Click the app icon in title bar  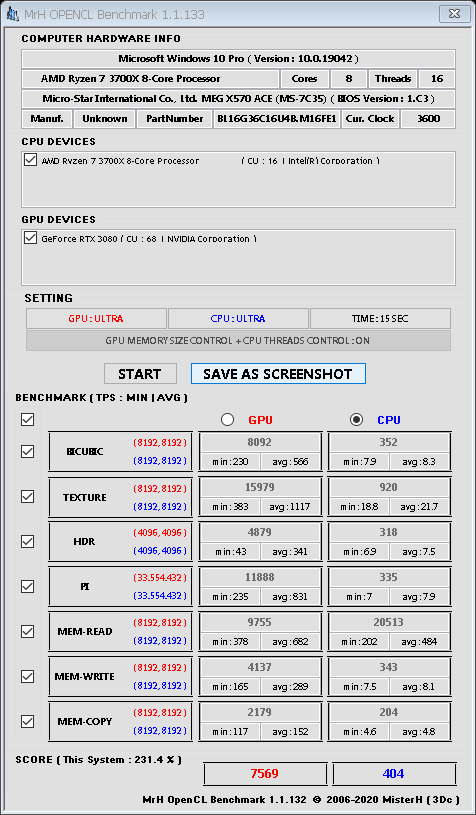coord(13,13)
